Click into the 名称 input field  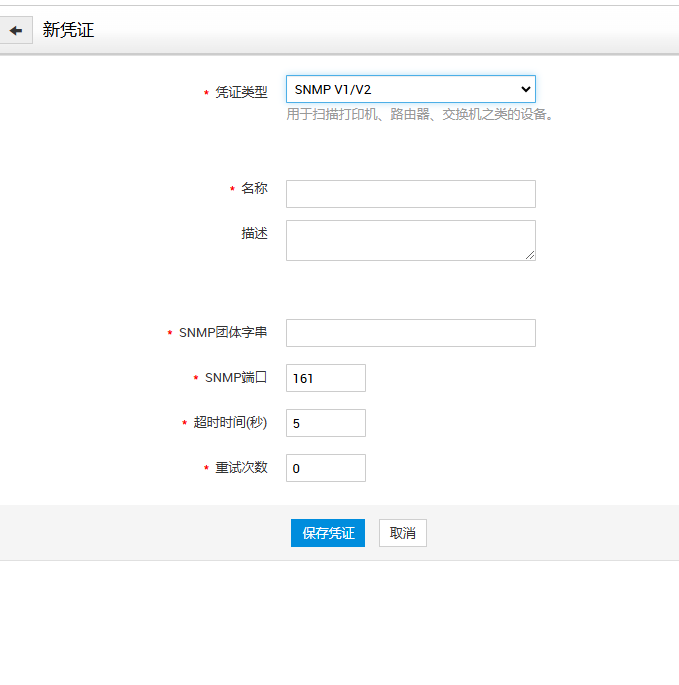click(410, 193)
